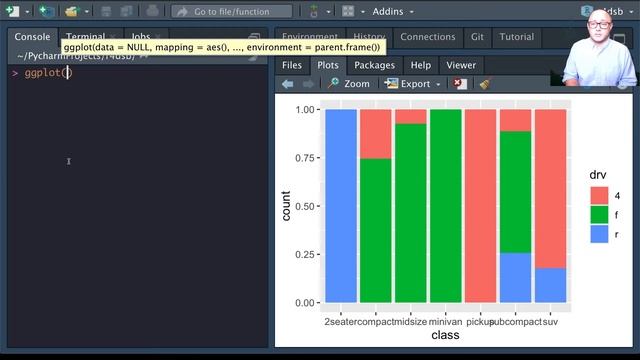The image size is (640, 360).
Task: Remove the current plot with red X
Action: click(460, 84)
